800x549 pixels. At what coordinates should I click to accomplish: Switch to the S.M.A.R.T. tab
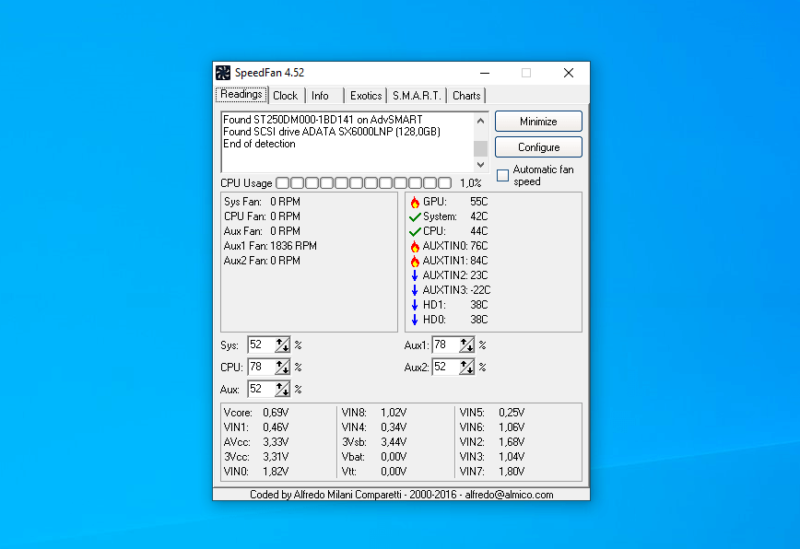(416, 96)
